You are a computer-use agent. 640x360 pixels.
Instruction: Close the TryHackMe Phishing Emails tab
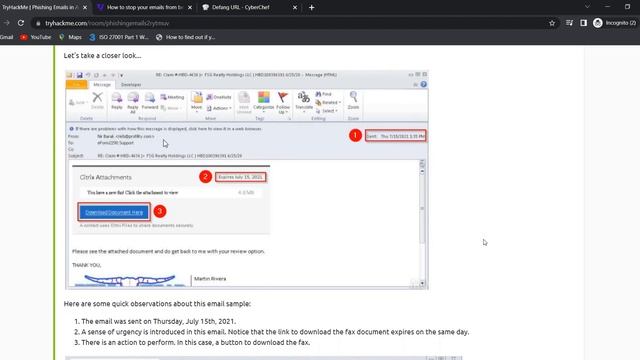coord(85,7)
